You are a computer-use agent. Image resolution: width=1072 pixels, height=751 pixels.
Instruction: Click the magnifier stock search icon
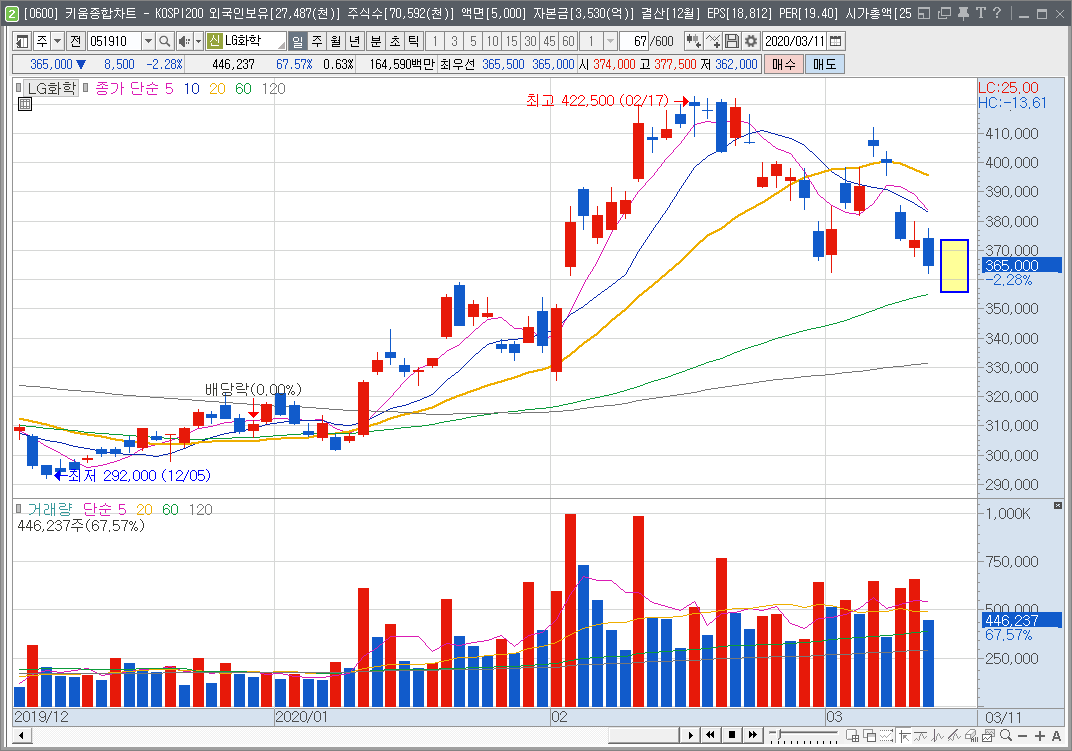click(x=164, y=42)
